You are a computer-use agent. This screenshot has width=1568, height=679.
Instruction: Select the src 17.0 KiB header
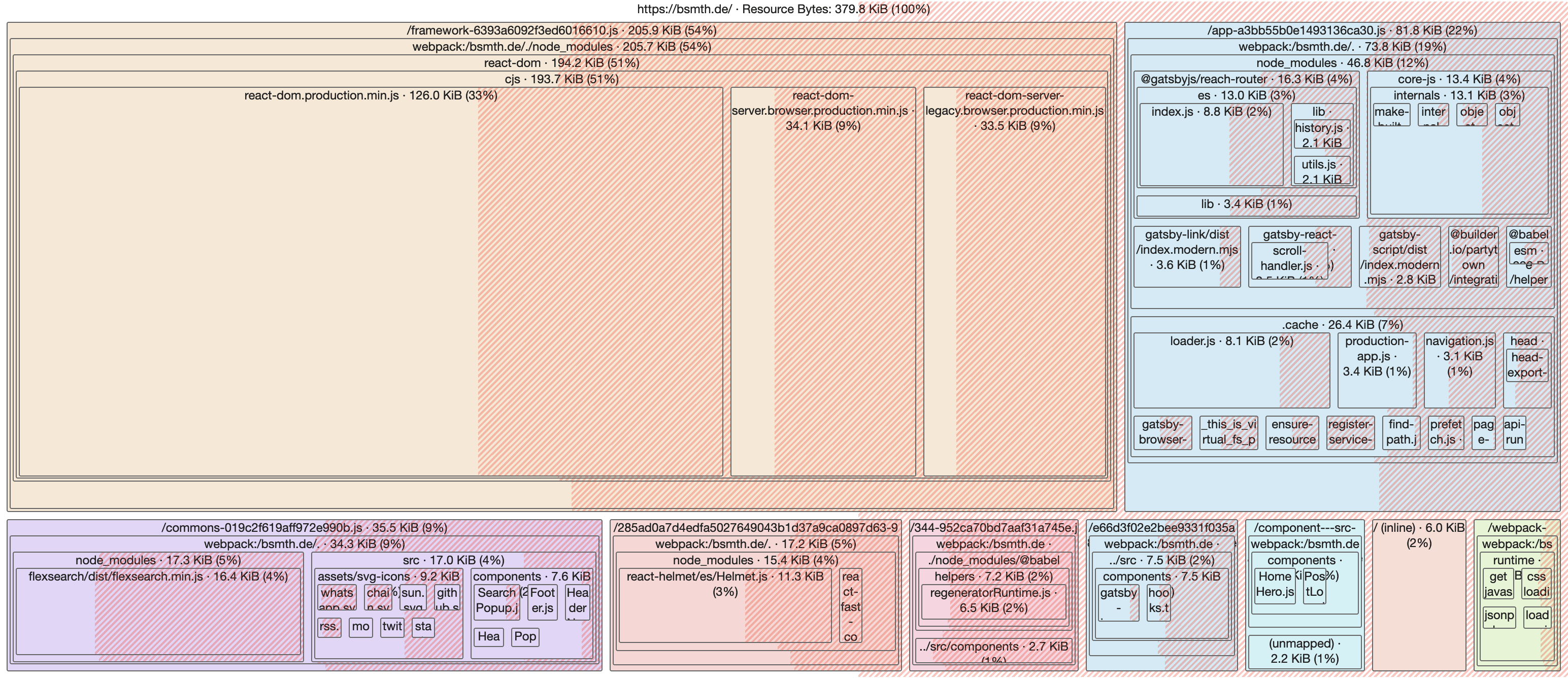click(x=453, y=560)
